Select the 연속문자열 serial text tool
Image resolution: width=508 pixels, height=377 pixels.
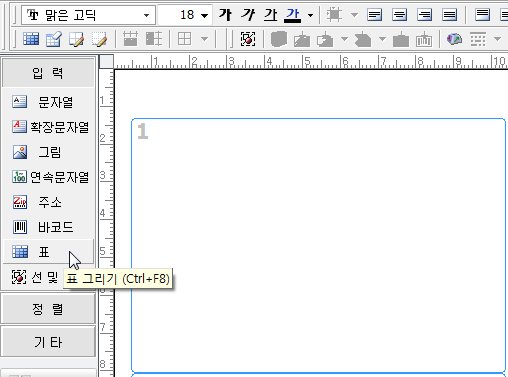pyautogui.click(x=48, y=177)
